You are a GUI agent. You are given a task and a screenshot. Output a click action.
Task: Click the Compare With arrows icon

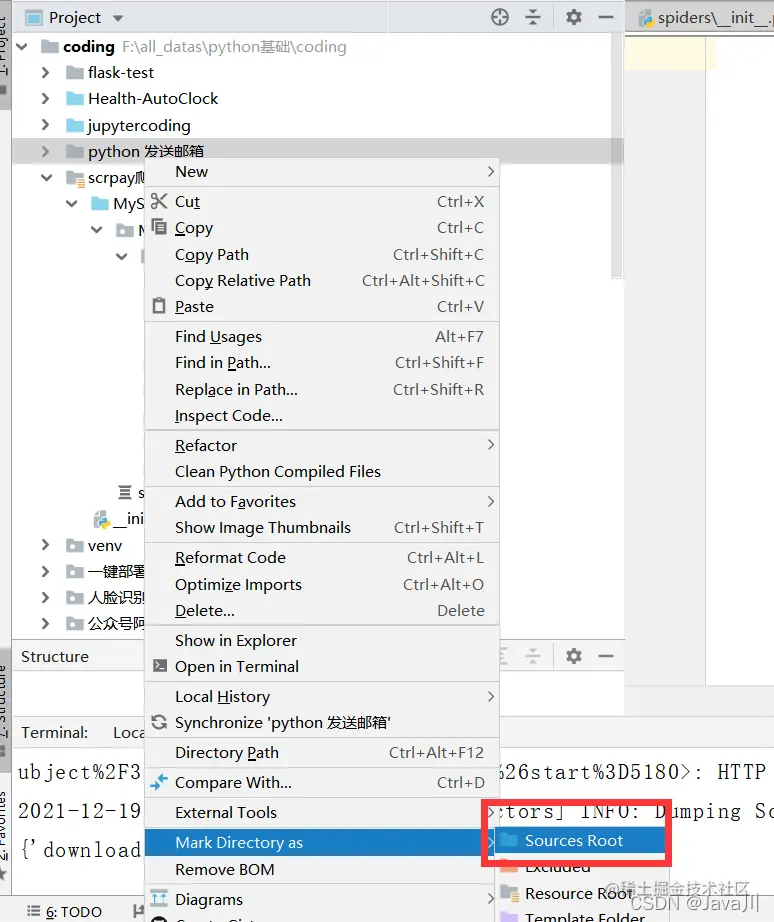click(159, 782)
